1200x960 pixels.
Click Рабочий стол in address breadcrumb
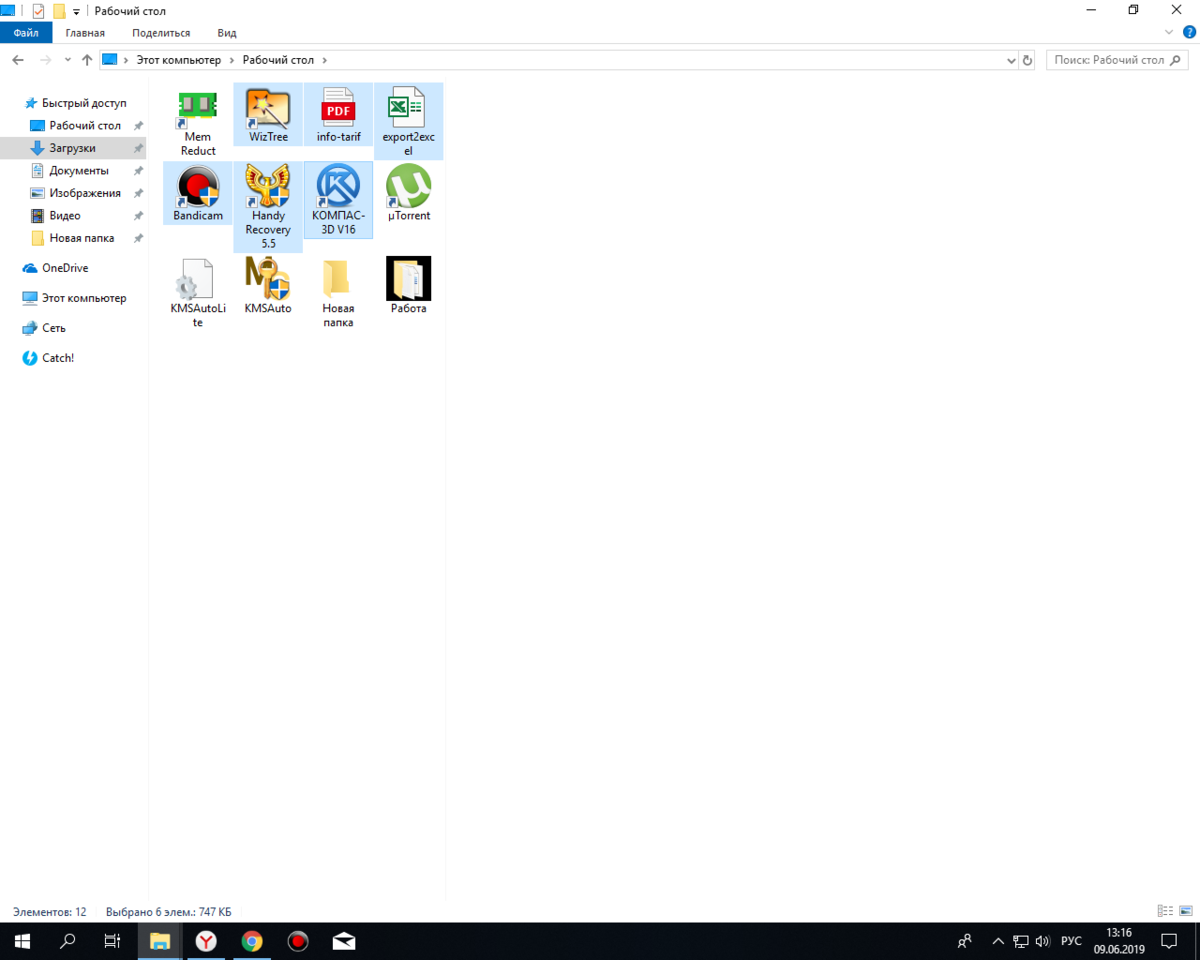pos(278,60)
